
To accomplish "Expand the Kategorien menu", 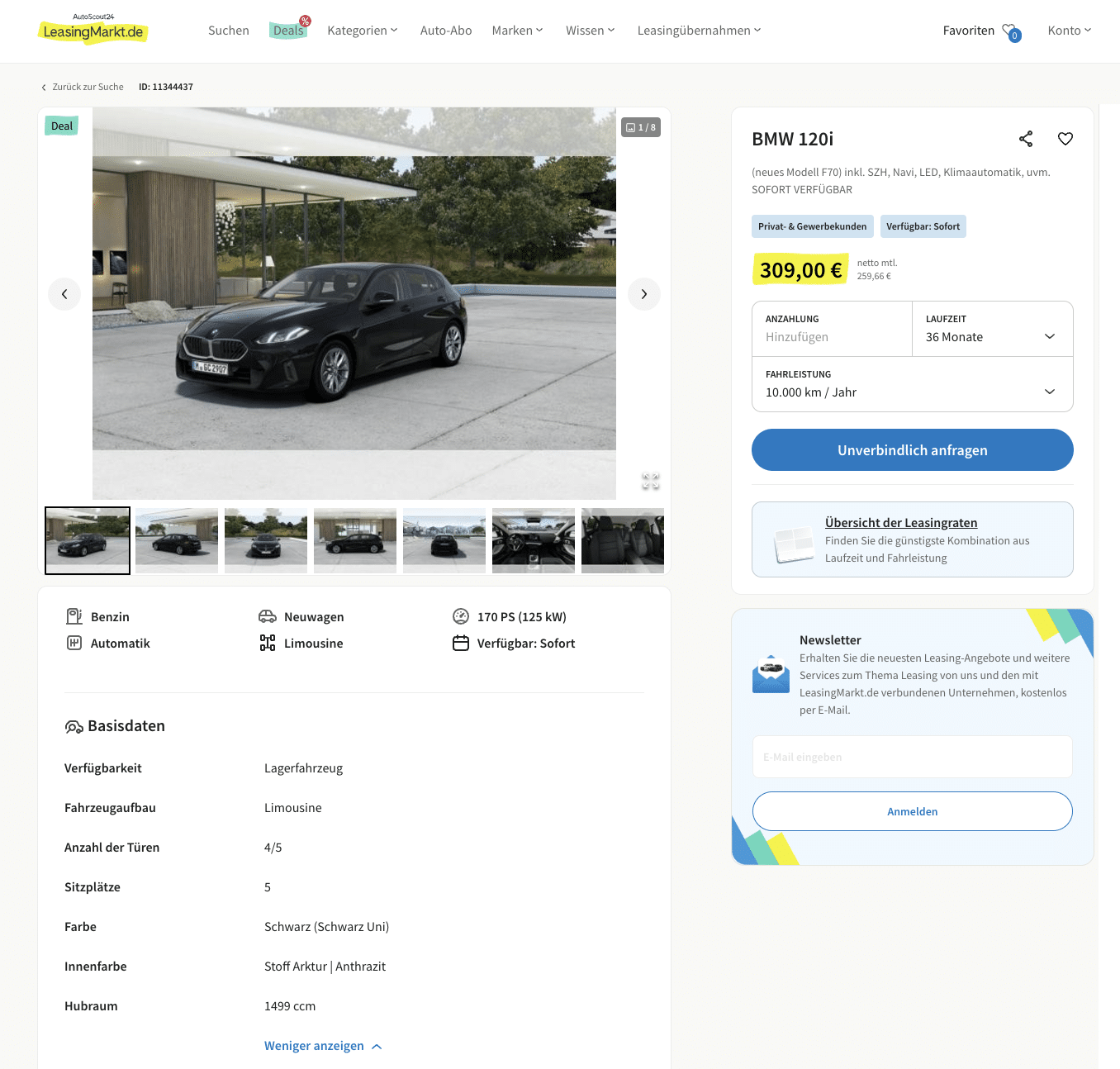I will click(x=363, y=31).
